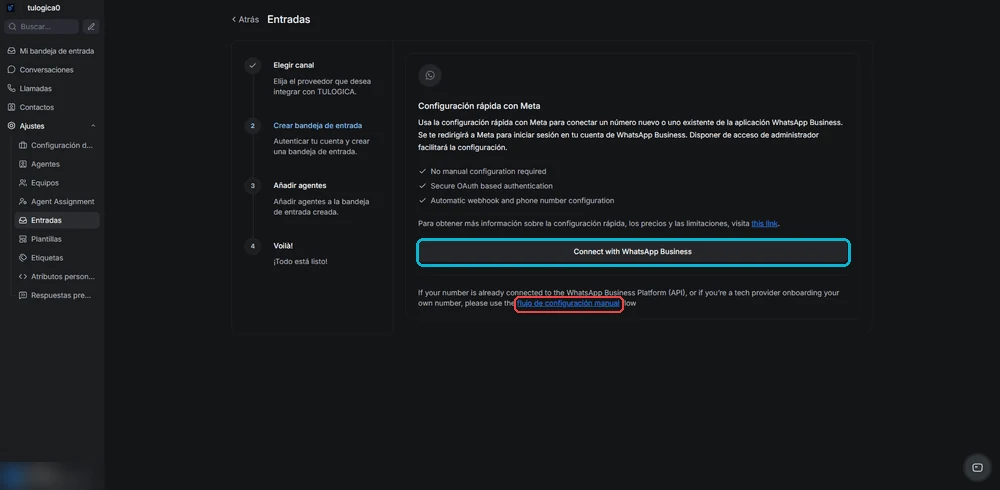The height and width of the screenshot is (490, 1000).
Task: Click the Agent Assignment icon
Action: [x=23, y=202]
